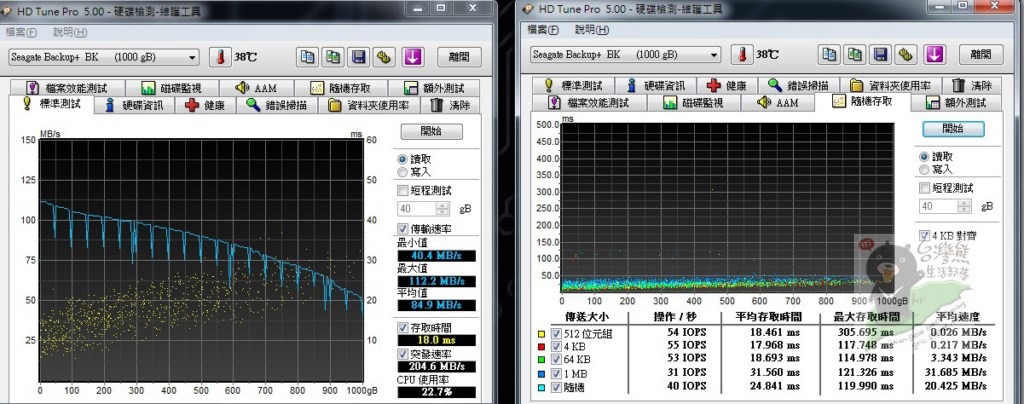
Task: Open 檔案(F) menu in right window
Action: click(x=539, y=30)
